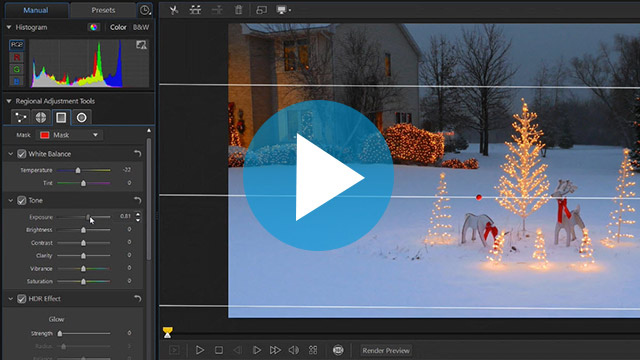The height and width of the screenshot is (360, 640).
Task: Collapse the Histogram section
Action: point(9,27)
